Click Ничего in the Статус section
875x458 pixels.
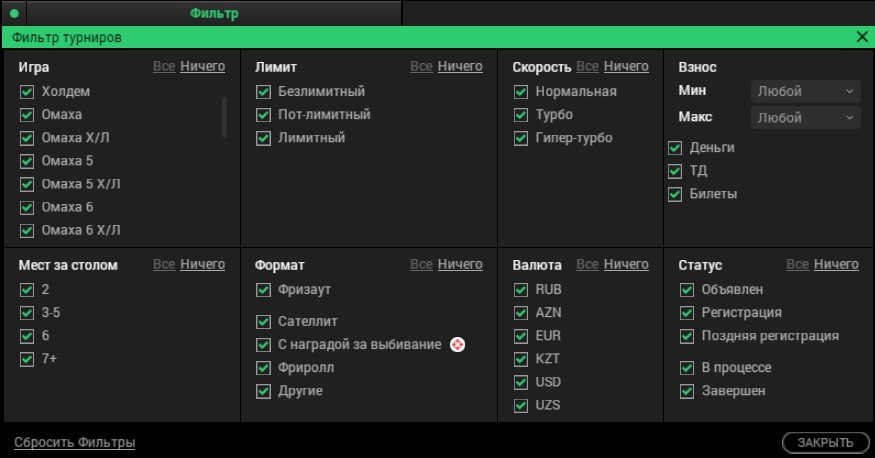[836, 265]
